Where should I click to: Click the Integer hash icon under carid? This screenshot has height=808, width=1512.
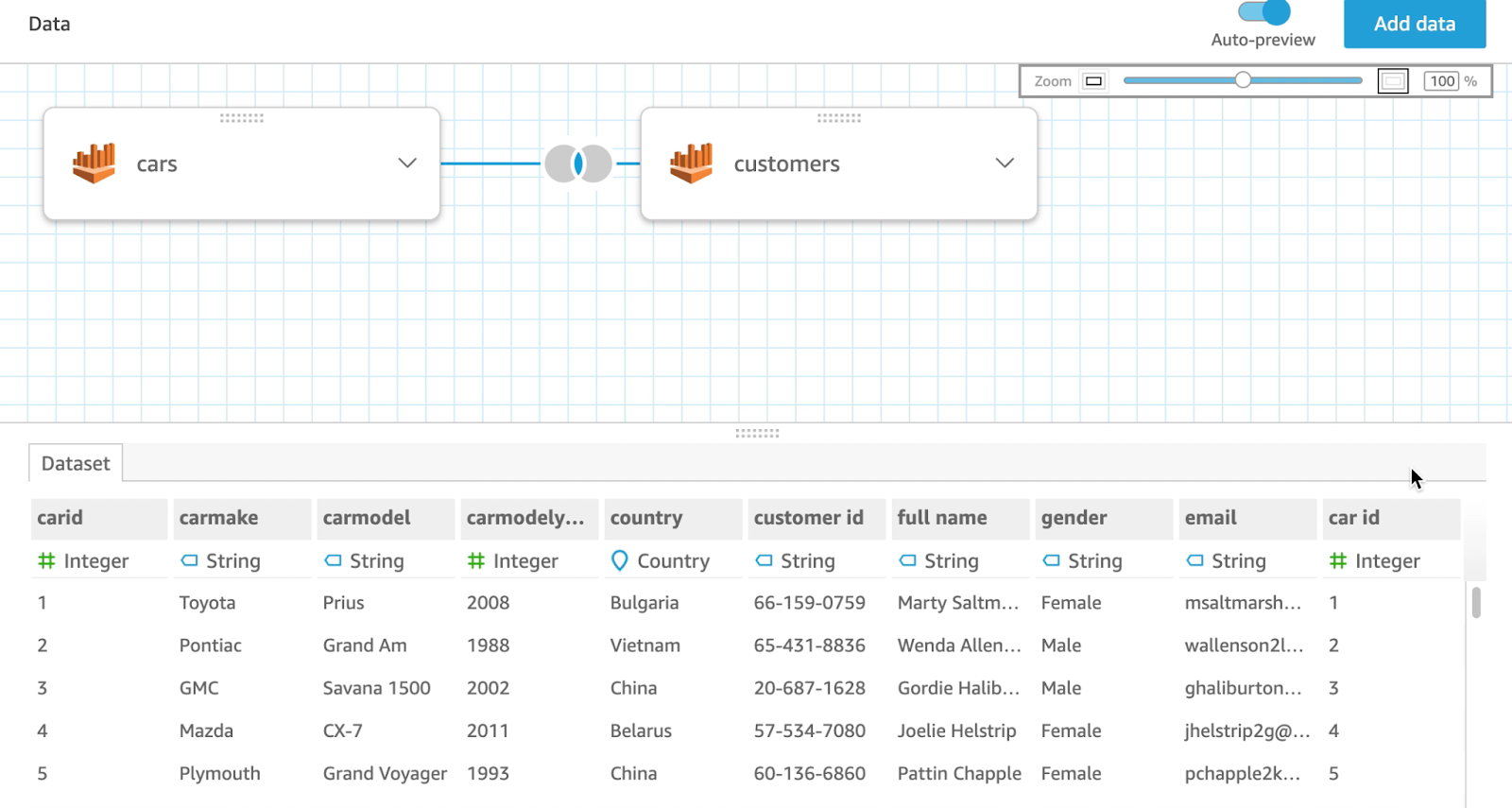coord(46,561)
